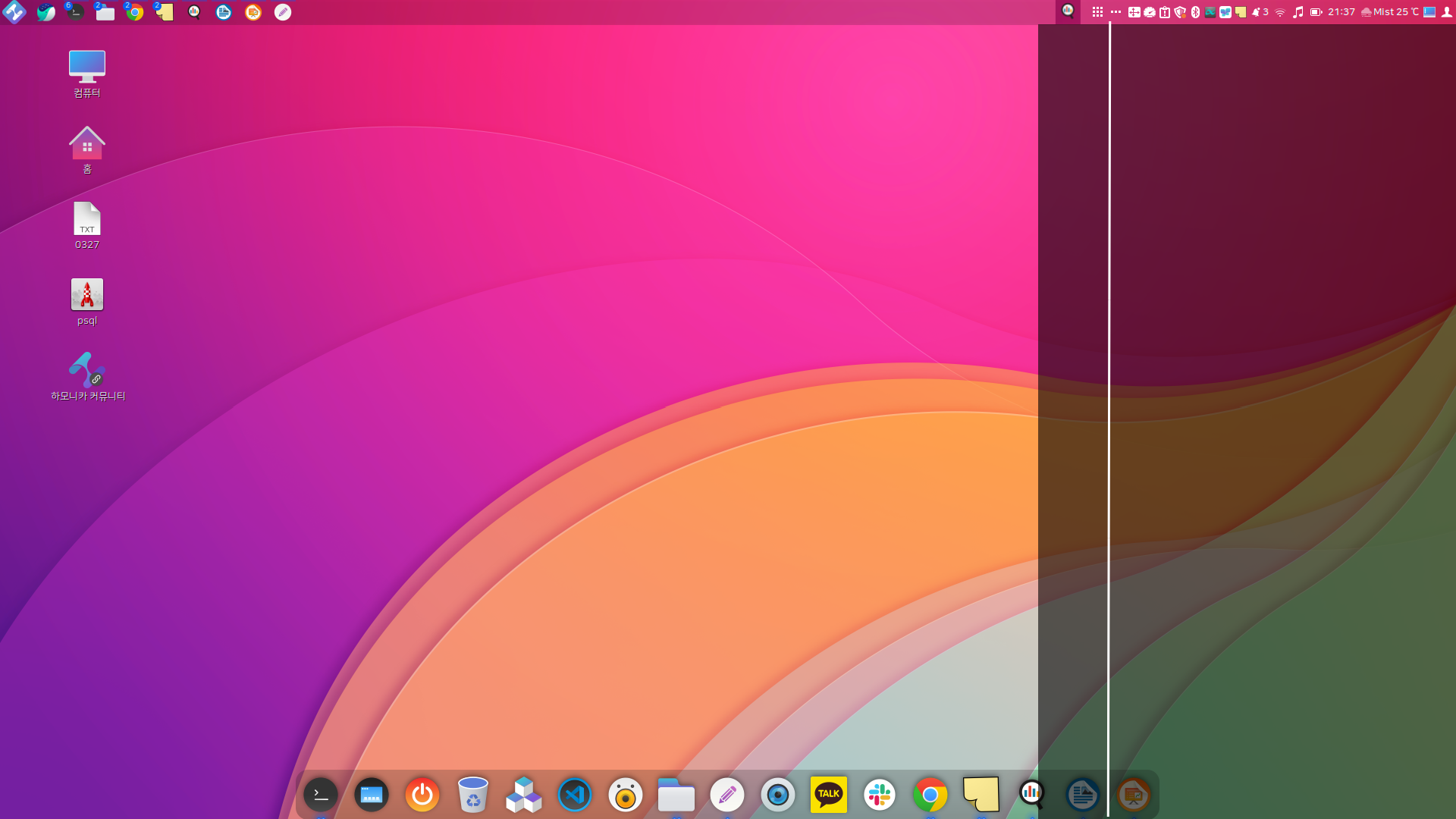Show calendar from the 21:37 clock
Viewport: 1456px width, 819px height.
pyautogui.click(x=1341, y=12)
